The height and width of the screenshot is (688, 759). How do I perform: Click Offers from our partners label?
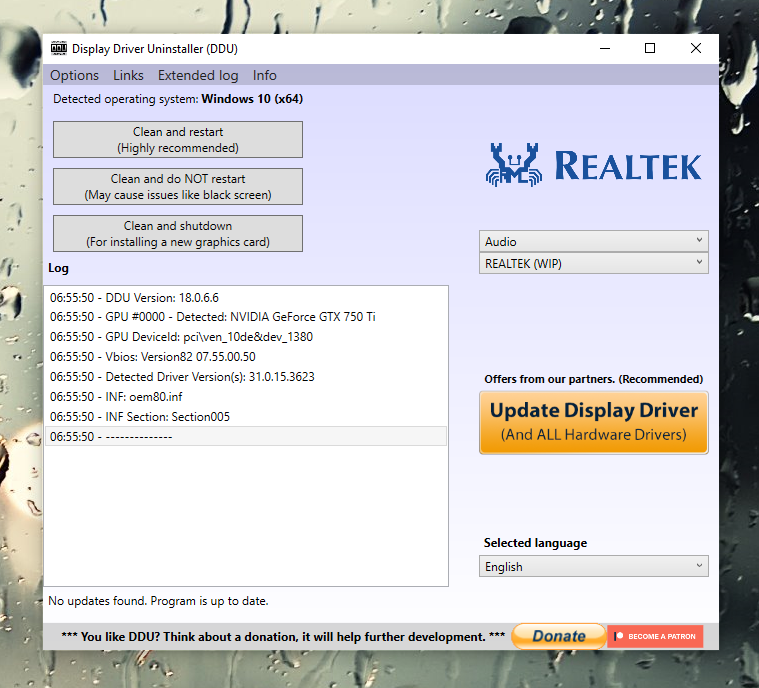[593, 379]
